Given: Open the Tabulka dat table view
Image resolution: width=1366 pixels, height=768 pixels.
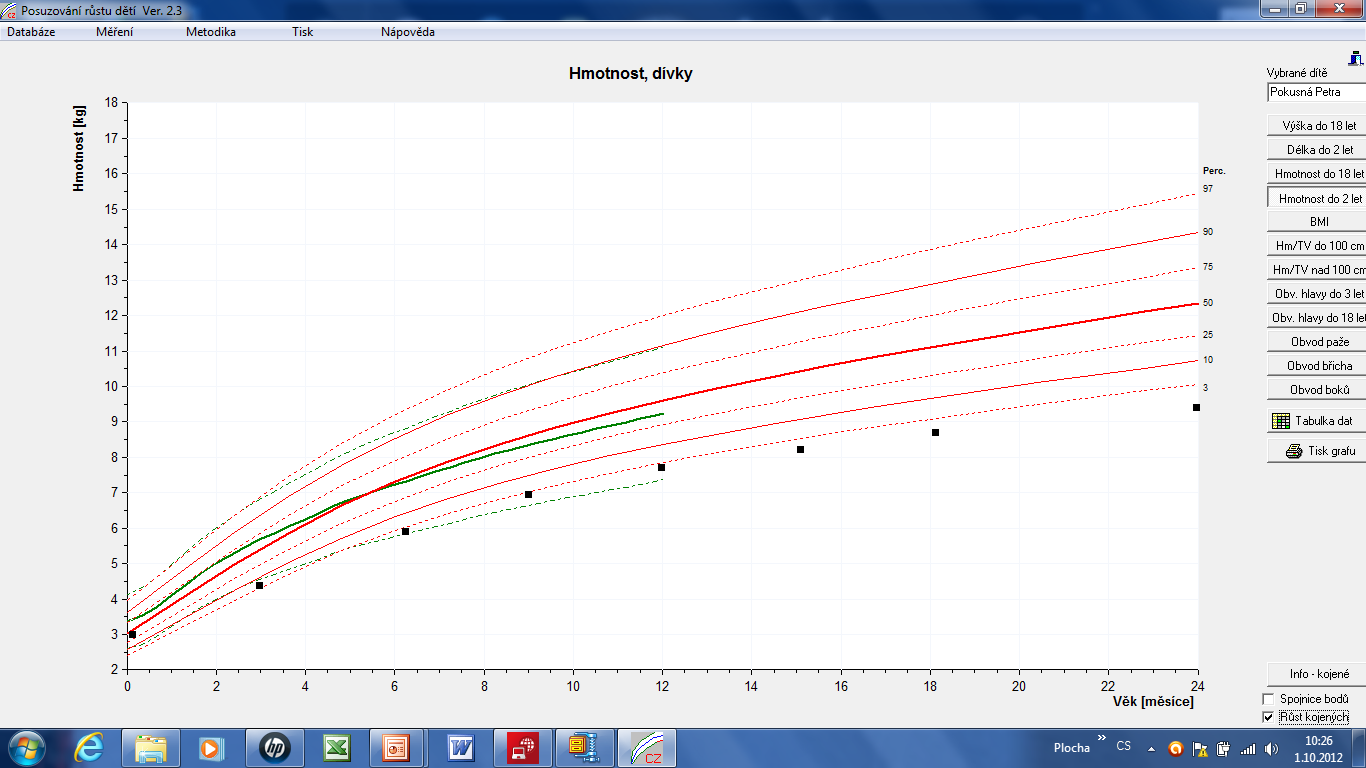Looking at the screenshot, I should [1316, 422].
